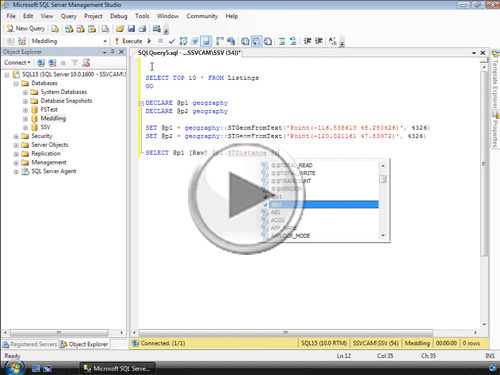Expand the SSV database node

pos(25,127)
